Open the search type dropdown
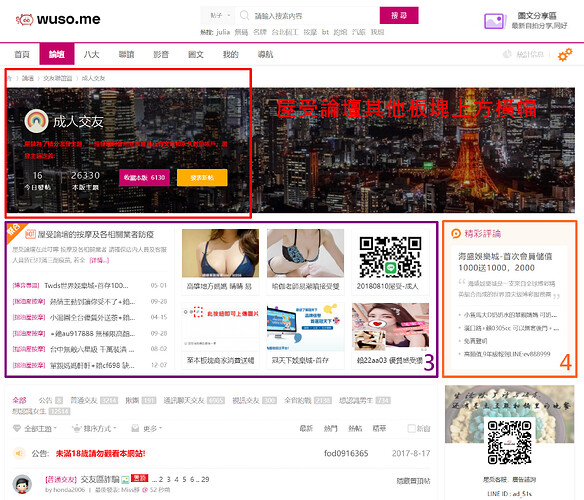The width and height of the screenshot is (584, 500). tap(220, 16)
